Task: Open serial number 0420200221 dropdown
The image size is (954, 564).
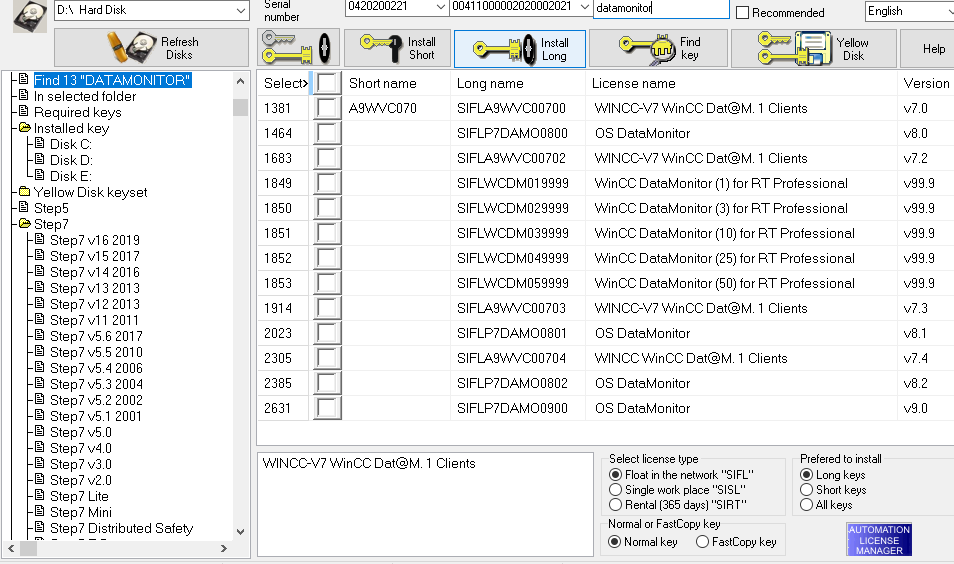Action: pos(440,7)
